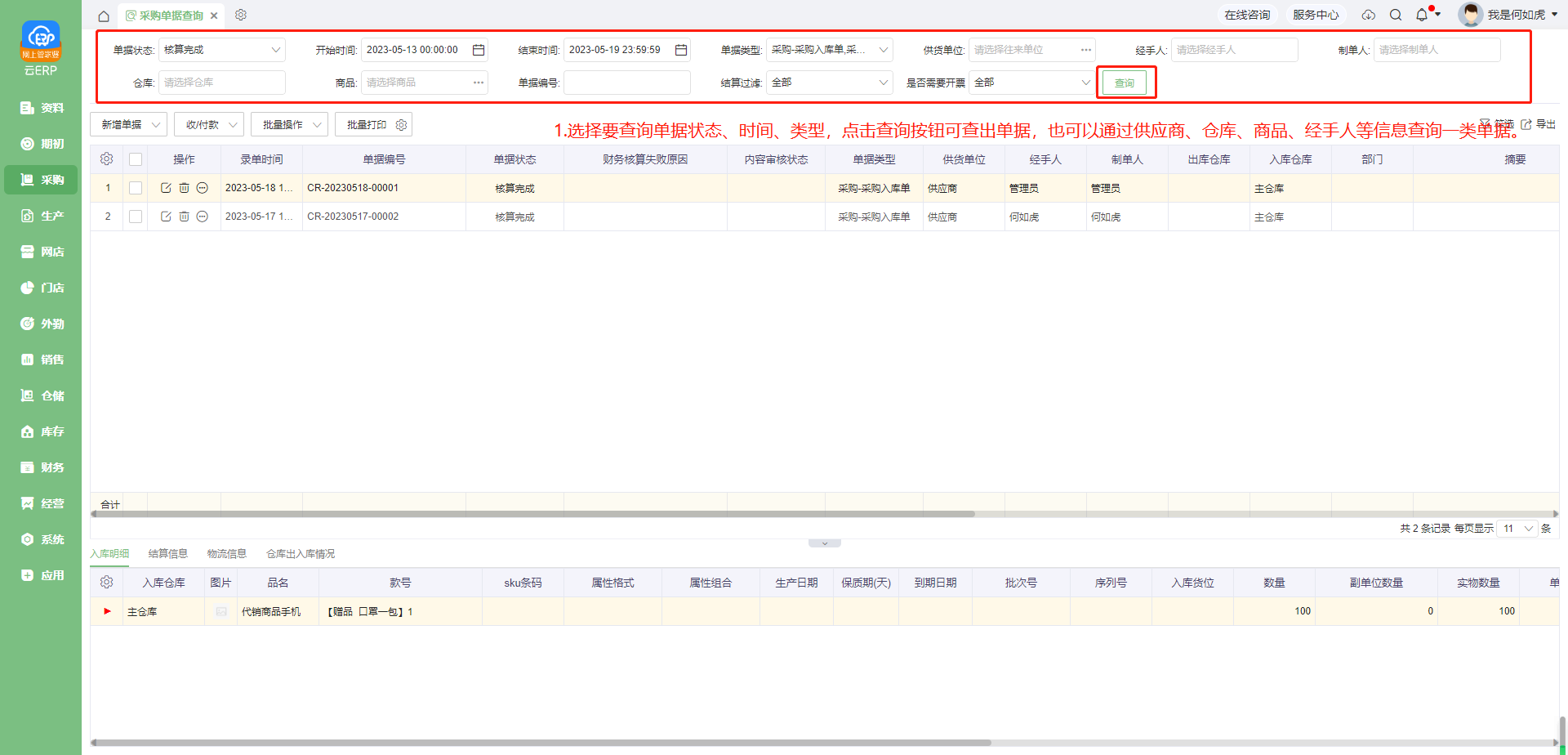Click the 单据编号 input field
Viewport: 1568px width, 755px height.
[x=626, y=83]
